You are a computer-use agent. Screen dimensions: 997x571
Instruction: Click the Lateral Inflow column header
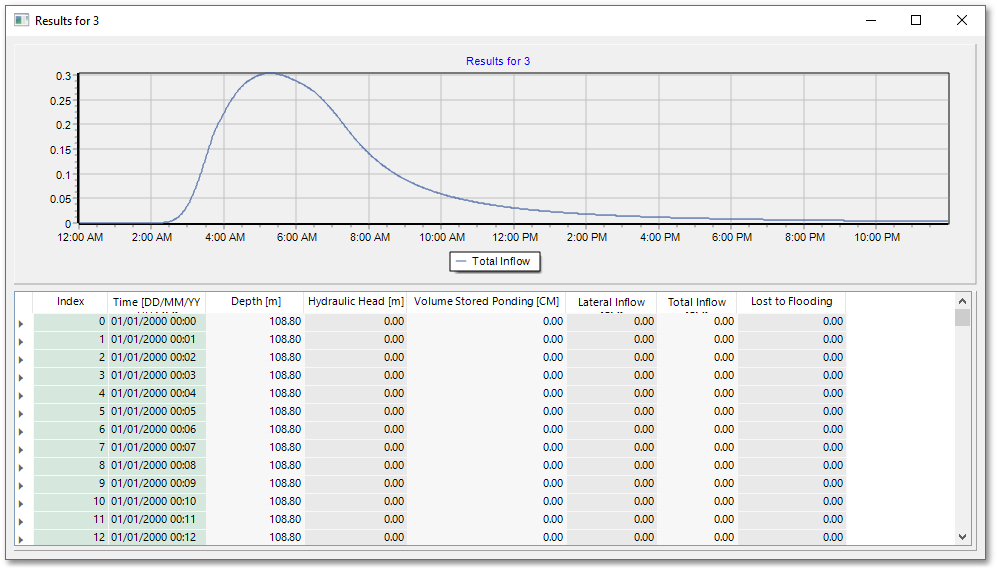(x=611, y=302)
